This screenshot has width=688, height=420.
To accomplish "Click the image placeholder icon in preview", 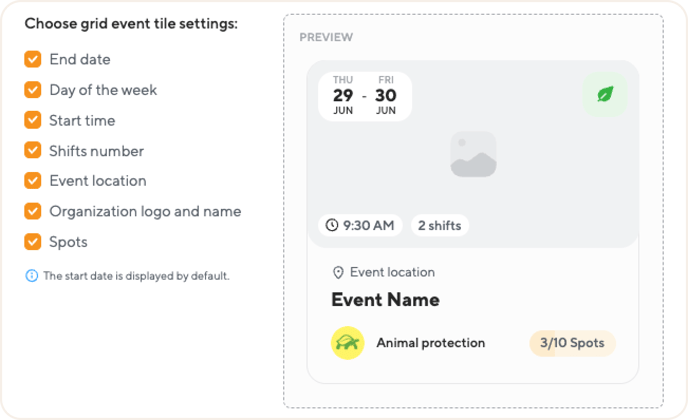I will [473, 154].
